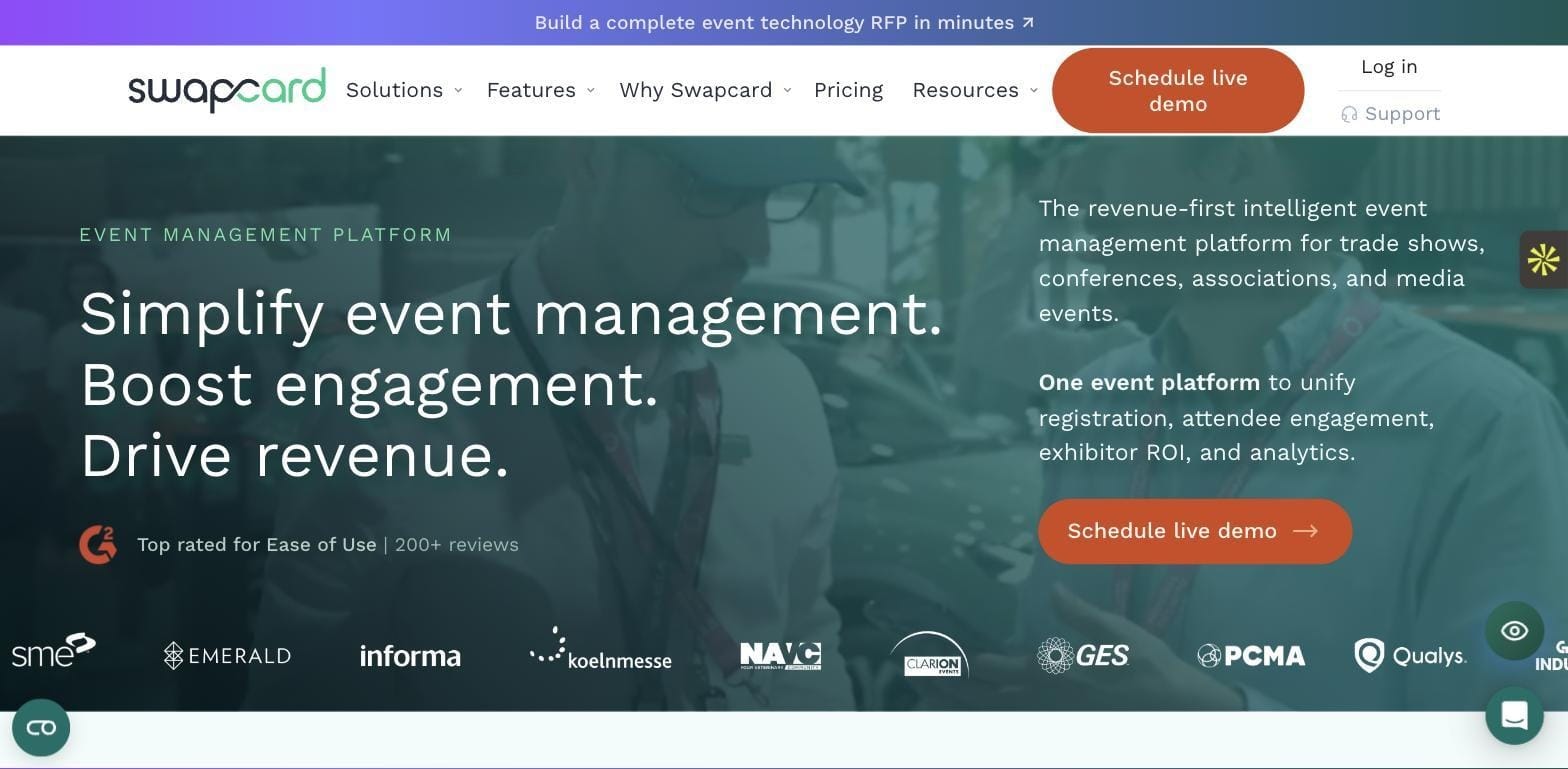The width and height of the screenshot is (1568, 769).
Task: Open the Pricing page
Action: point(848,90)
